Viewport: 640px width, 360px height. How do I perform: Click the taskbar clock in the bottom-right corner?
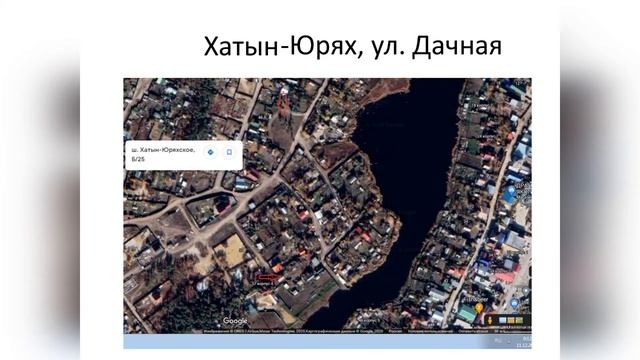(524, 342)
